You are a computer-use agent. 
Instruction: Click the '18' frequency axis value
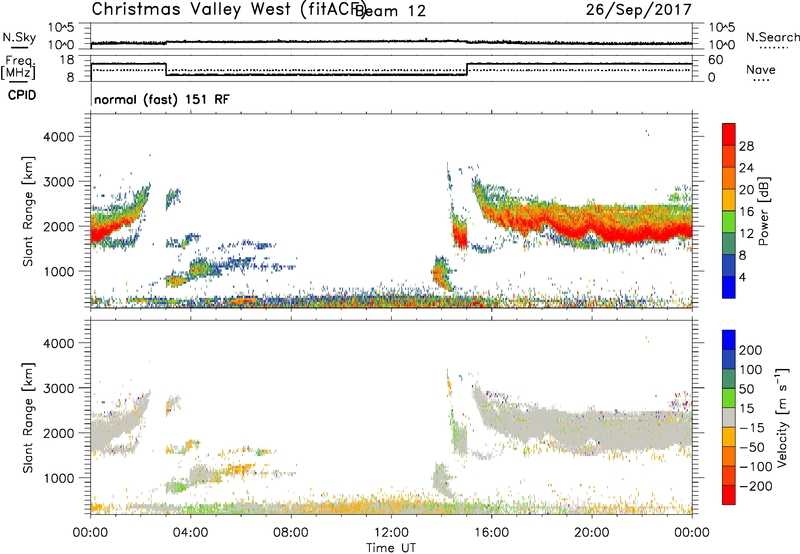click(67, 60)
